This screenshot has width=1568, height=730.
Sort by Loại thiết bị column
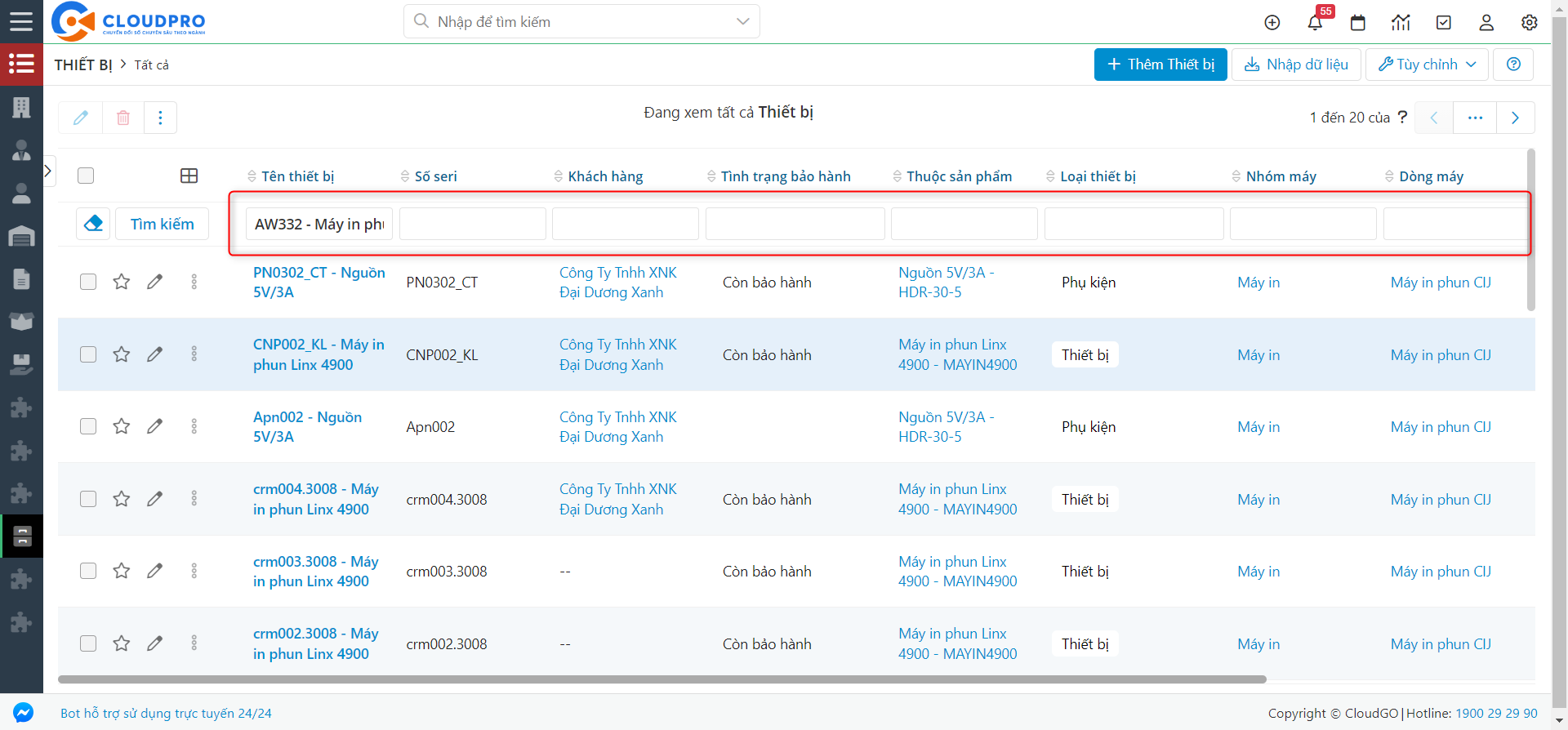[1091, 176]
